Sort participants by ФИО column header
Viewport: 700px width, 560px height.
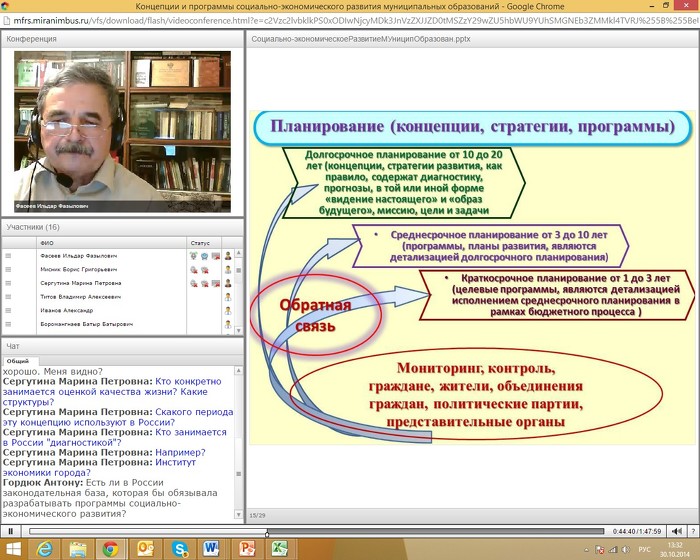click(x=47, y=243)
